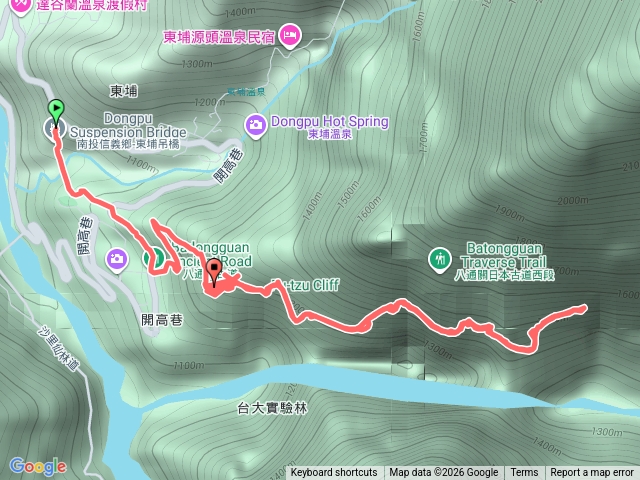The width and height of the screenshot is (640, 480).
Task: Select the Batongguan Traverse Trail hiking pin
Action: (x=440, y=260)
